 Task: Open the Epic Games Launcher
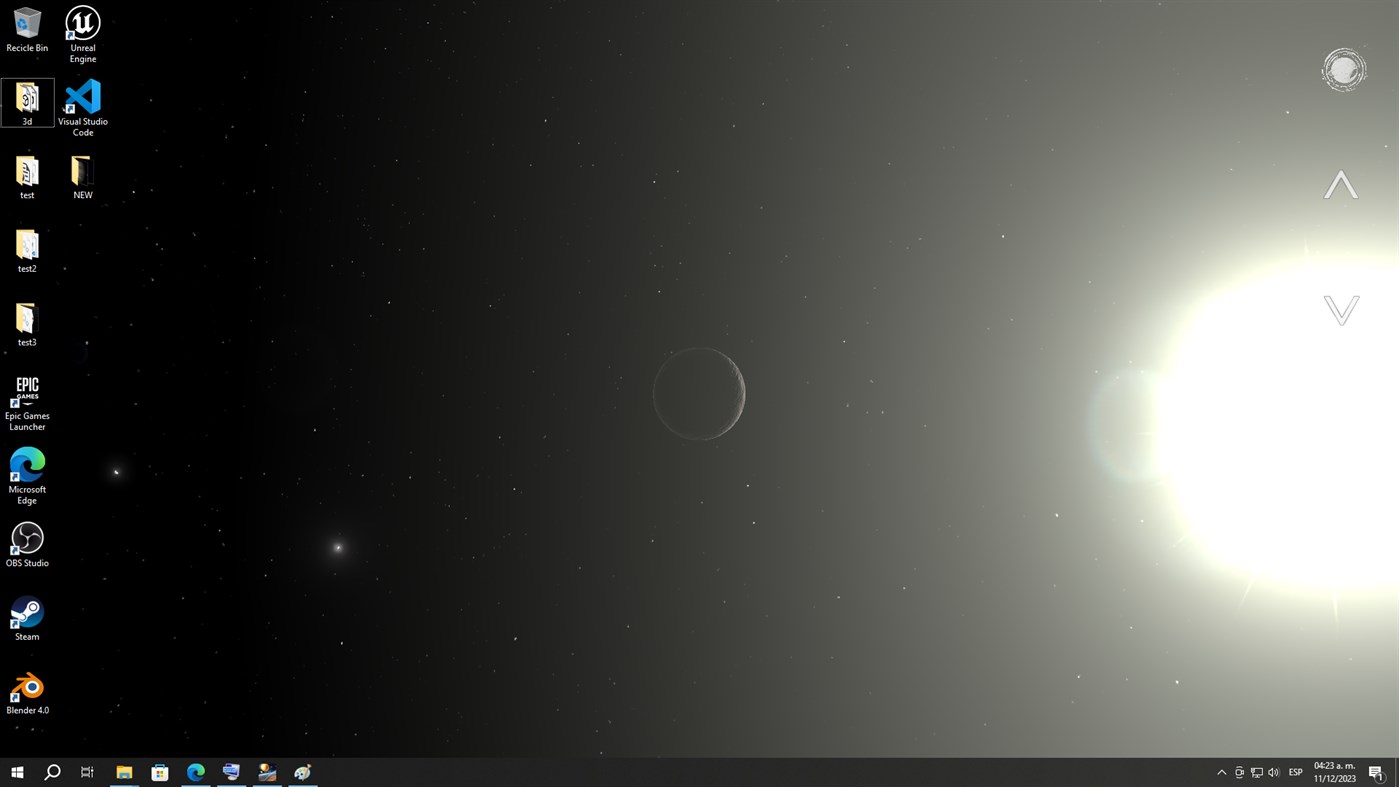click(27, 389)
